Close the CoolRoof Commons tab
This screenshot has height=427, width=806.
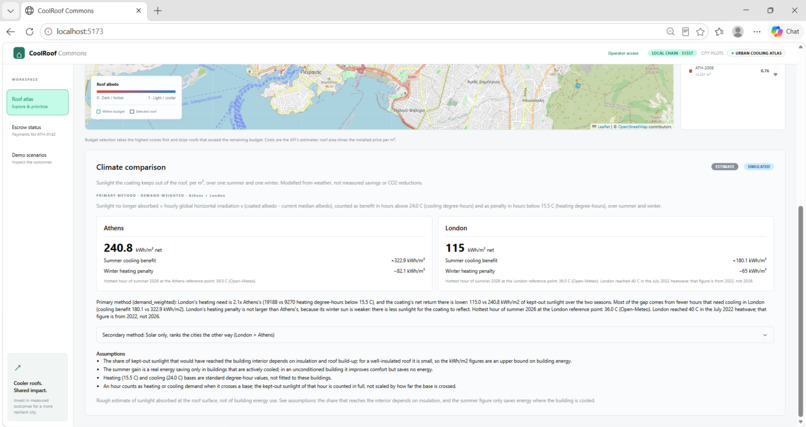(x=138, y=10)
